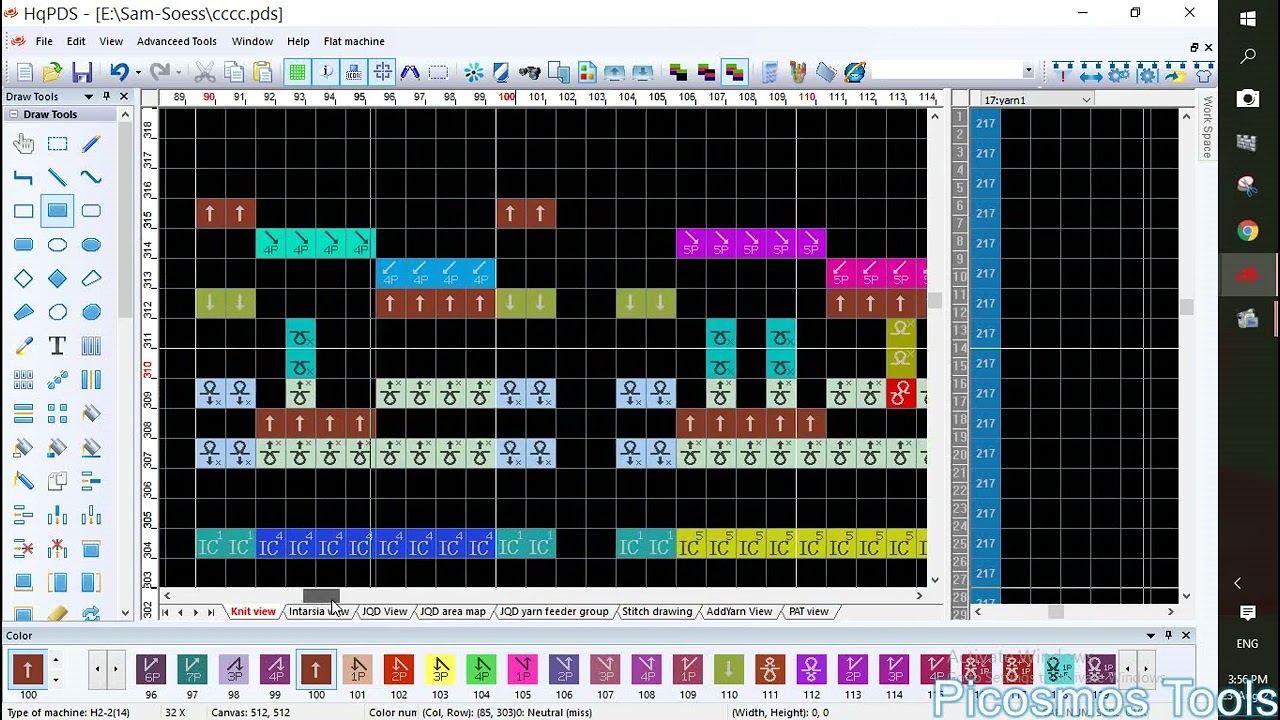
Task: Open the 17:yarn1 dropdown
Action: pyautogui.click(x=1086, y=100)
